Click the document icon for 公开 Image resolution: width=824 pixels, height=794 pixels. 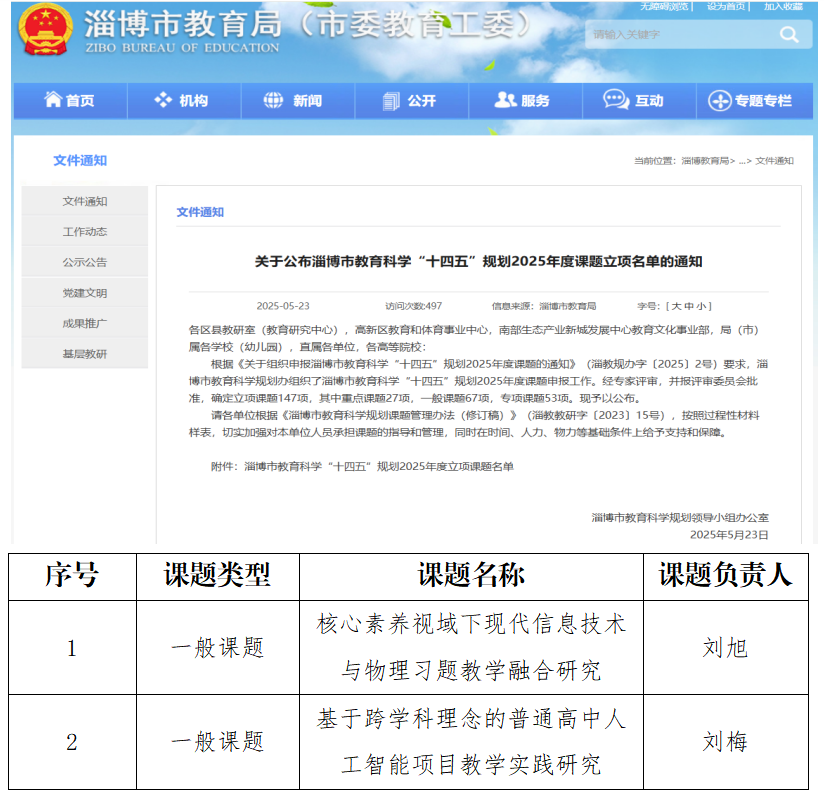(391, 100)
